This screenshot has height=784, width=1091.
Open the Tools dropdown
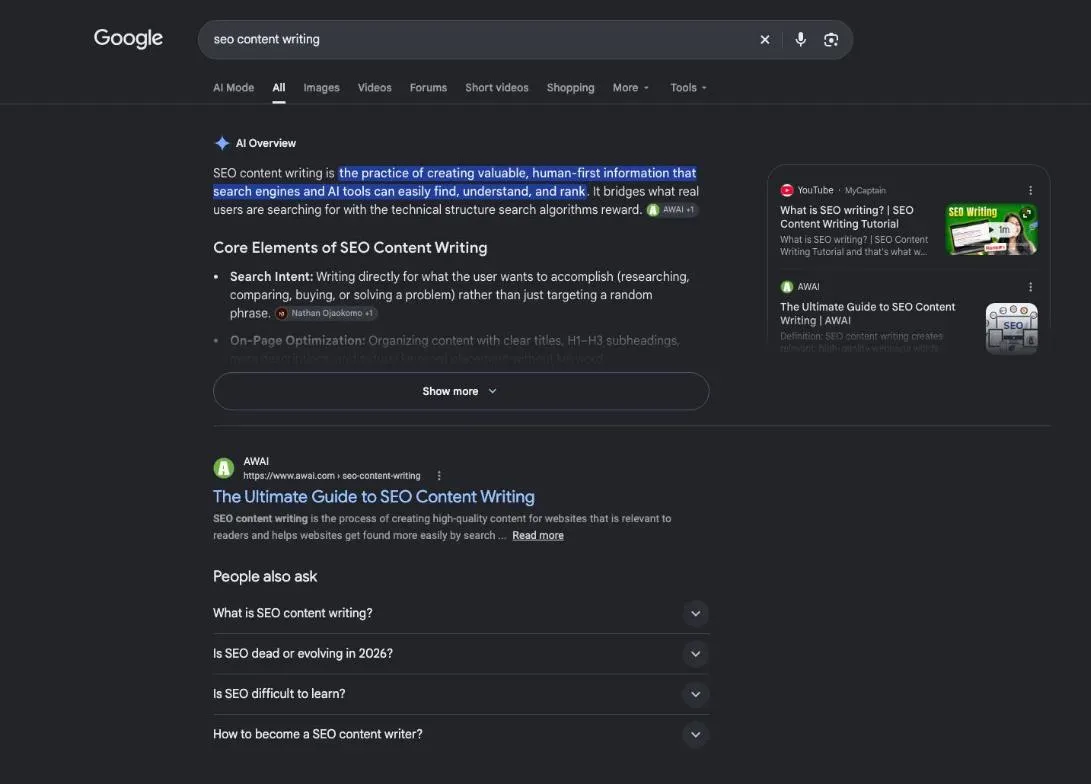pyautogui.click(x=688, y=88)
